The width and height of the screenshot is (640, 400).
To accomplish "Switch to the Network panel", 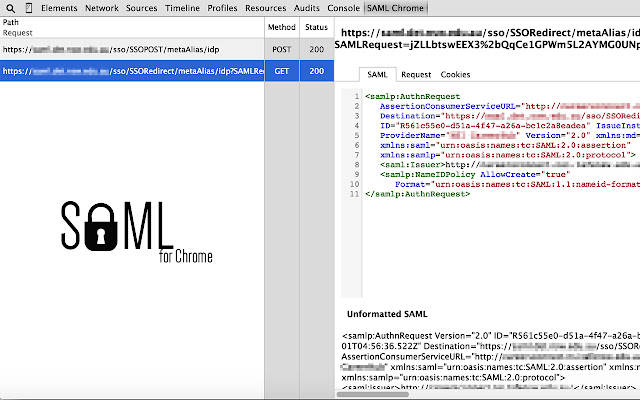I will [102, 8].
